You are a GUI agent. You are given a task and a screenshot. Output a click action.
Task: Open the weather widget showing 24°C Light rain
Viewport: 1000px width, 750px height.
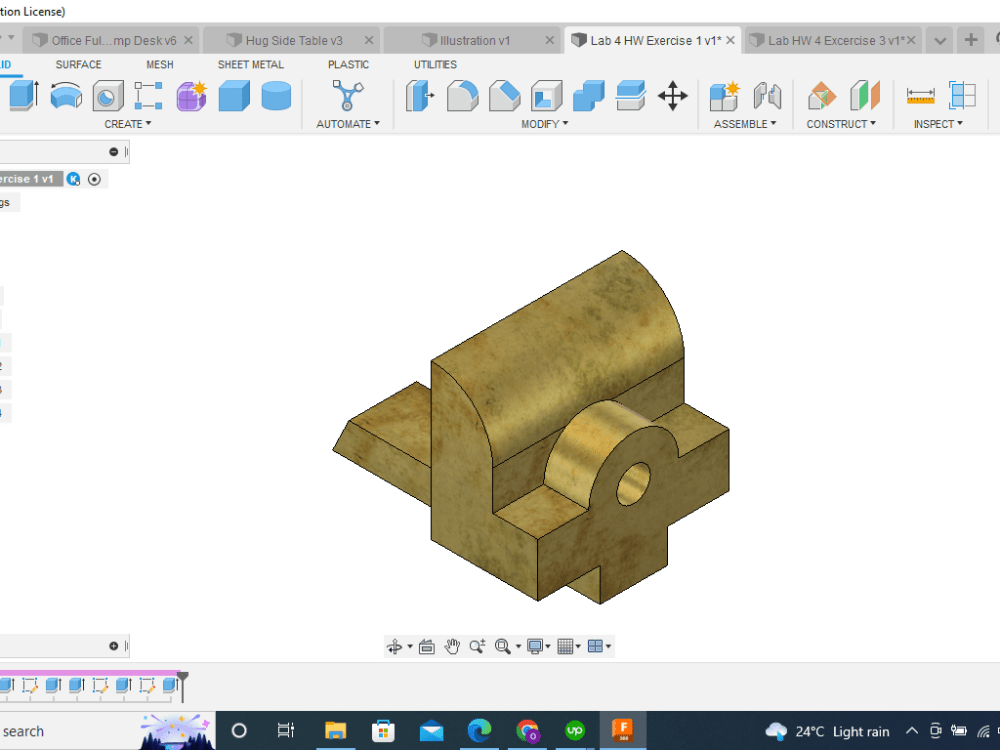coord(828,732)
